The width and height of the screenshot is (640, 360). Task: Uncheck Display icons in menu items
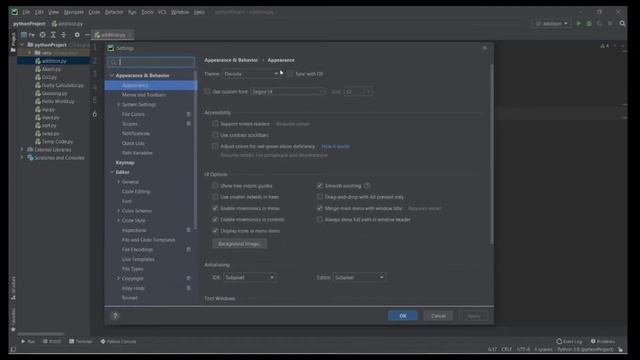215,231
